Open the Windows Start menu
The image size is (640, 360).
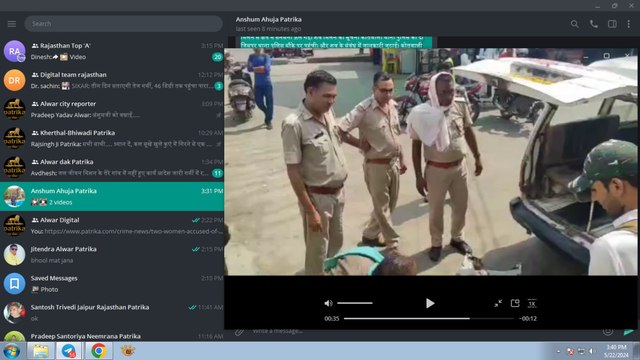(x=11, y=351)
